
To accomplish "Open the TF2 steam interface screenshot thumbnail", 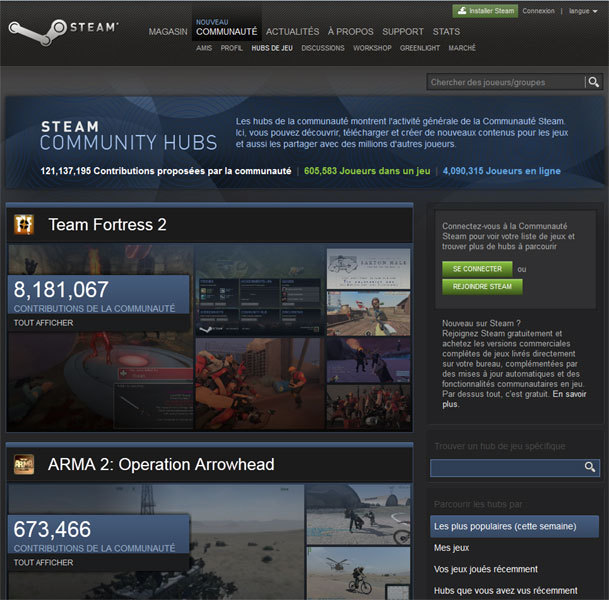I will [x=259, y=290].
